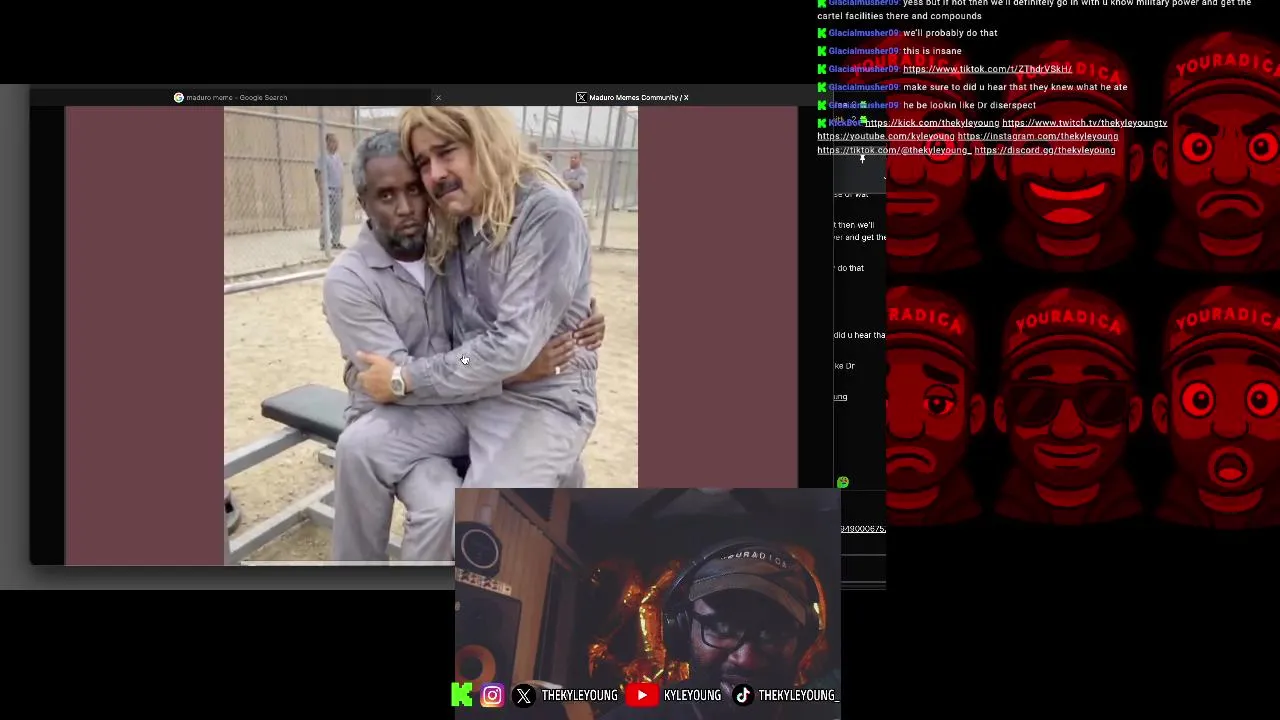Click username Glacialmusher09 on 'this is insane' message
The height and width of the screenshot is (720, 1280).
[863, 51]
